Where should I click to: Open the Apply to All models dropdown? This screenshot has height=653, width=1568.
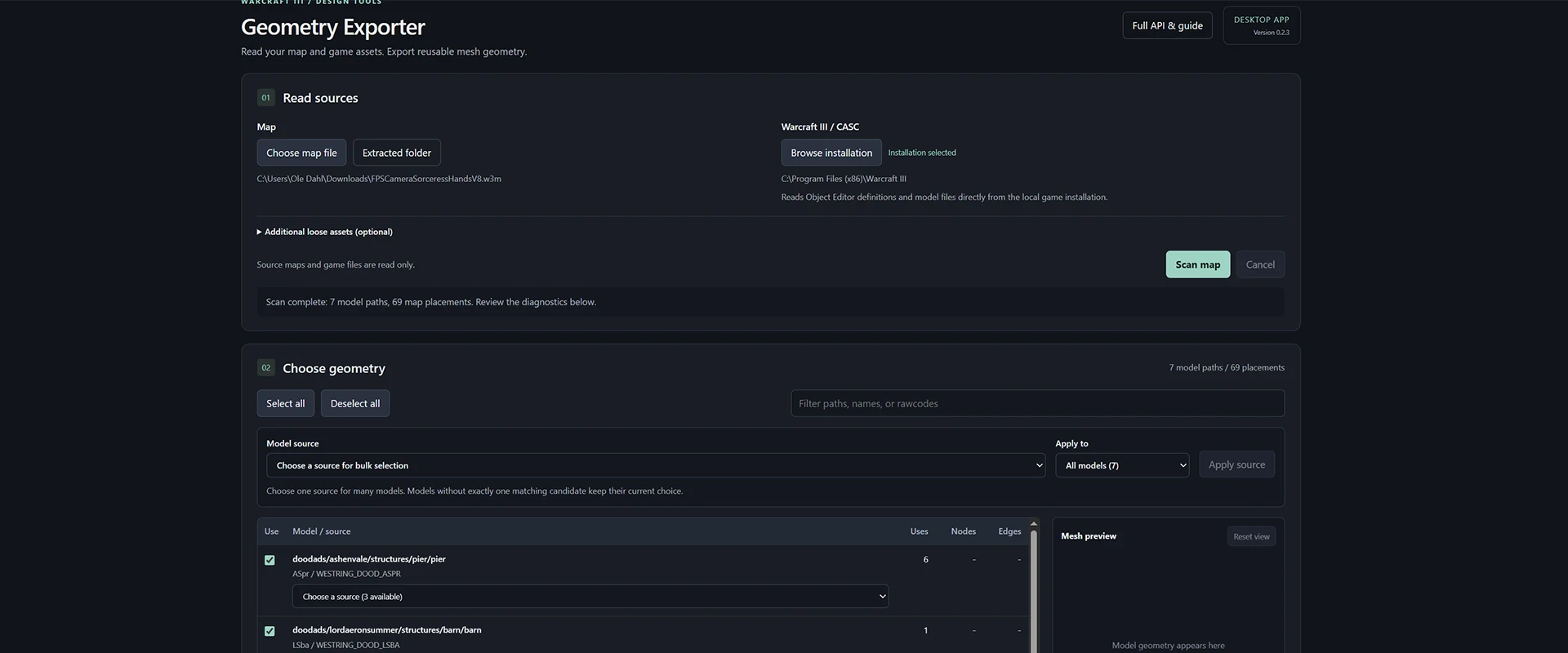point(1122,465)
